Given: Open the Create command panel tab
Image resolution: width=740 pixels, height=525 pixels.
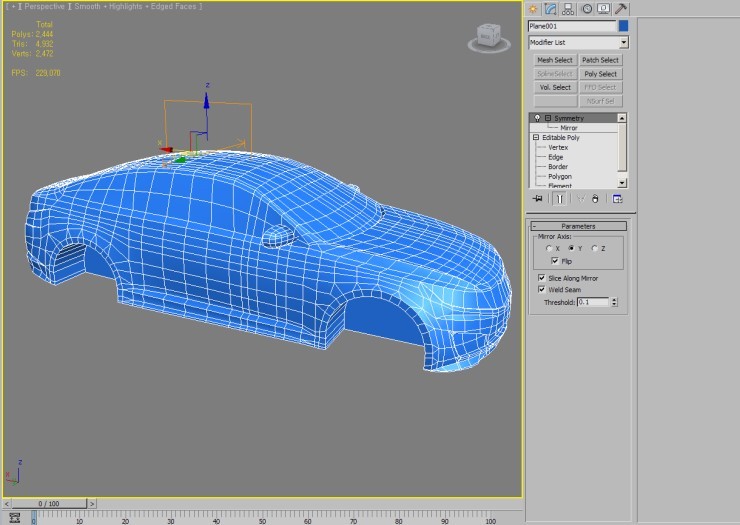Looking at the screenshot, I should coord(533,9).
